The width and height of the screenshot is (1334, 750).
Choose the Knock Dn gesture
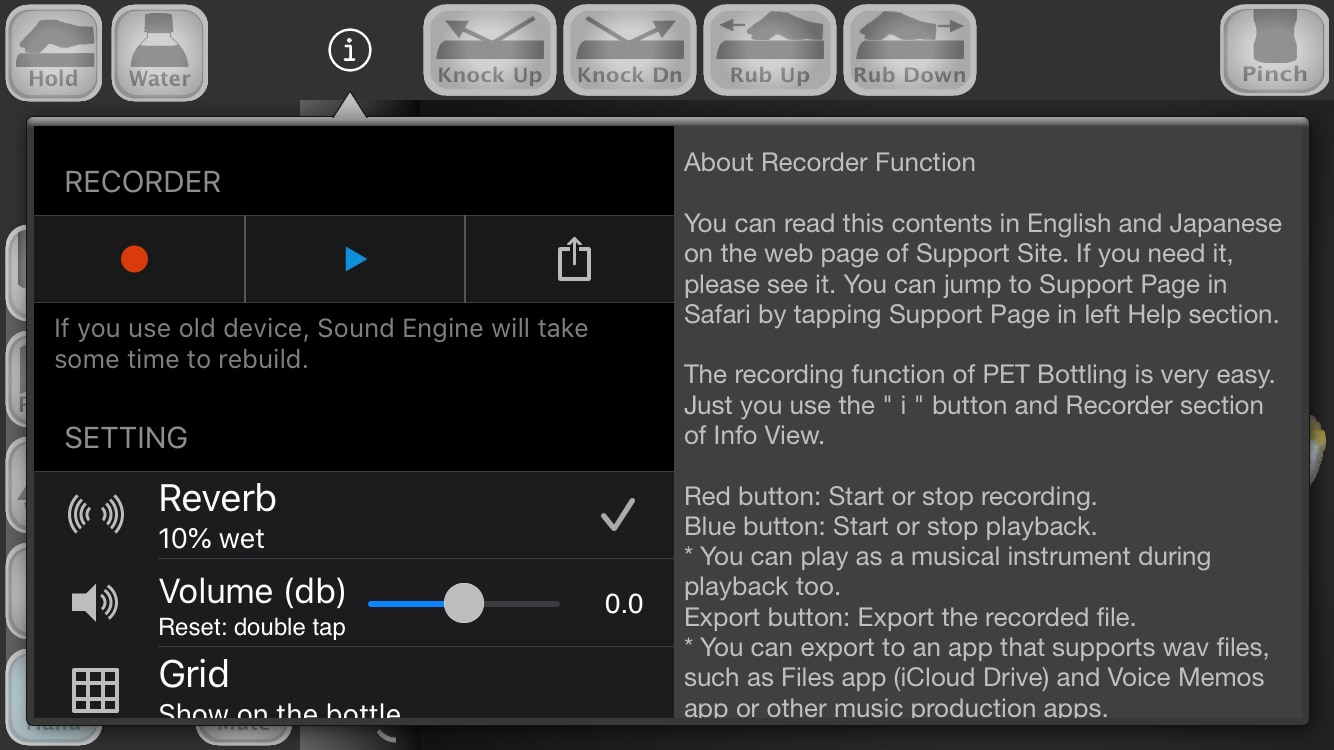[x=630, y=50]
